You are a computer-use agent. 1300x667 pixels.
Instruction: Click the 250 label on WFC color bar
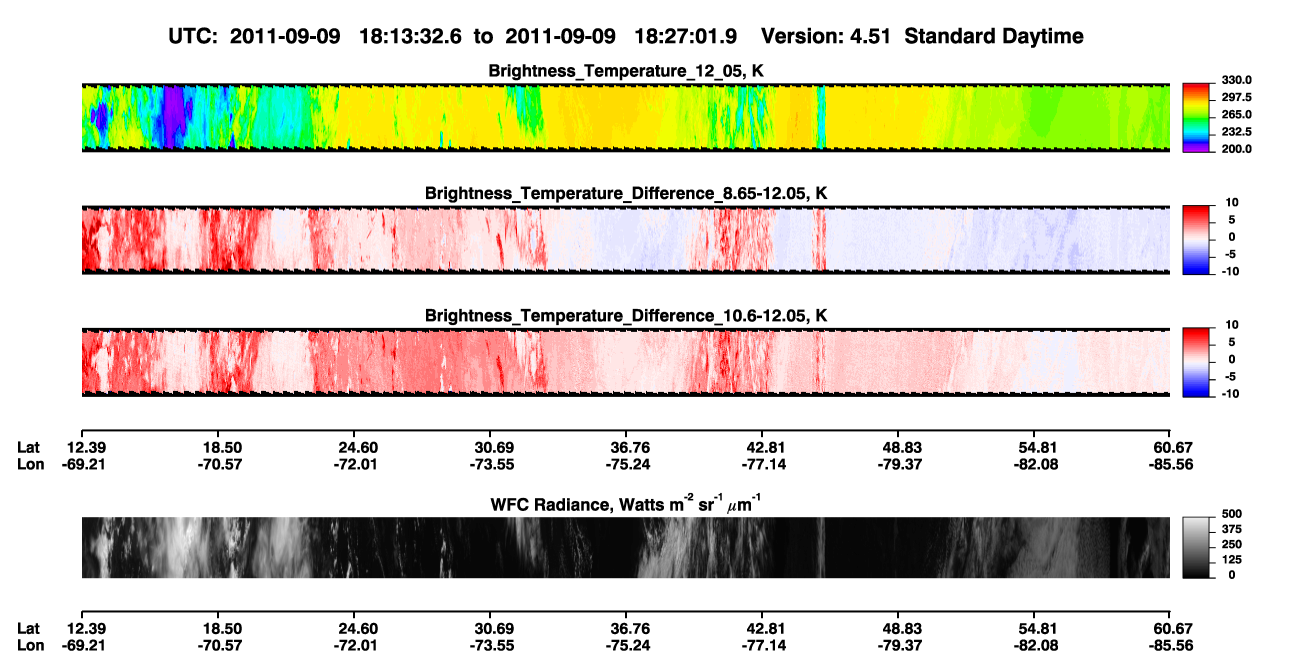click(1232, 545)
